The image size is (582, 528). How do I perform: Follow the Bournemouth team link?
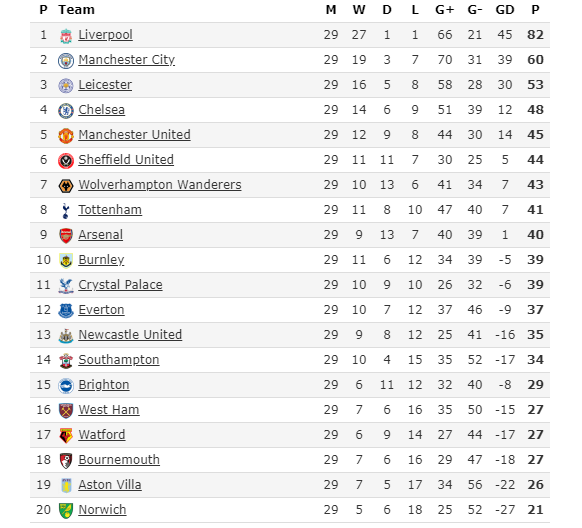tap(119, 460)
